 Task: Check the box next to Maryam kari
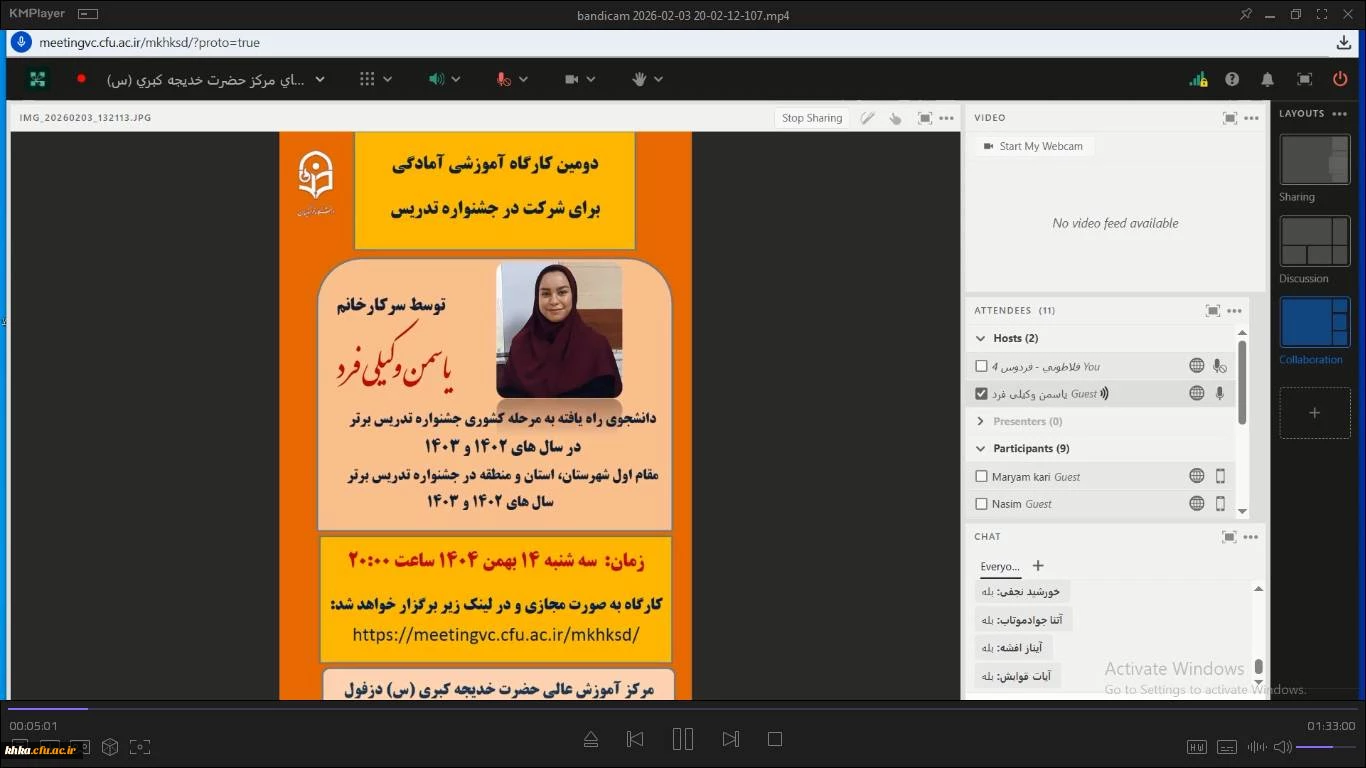[981, 477]
